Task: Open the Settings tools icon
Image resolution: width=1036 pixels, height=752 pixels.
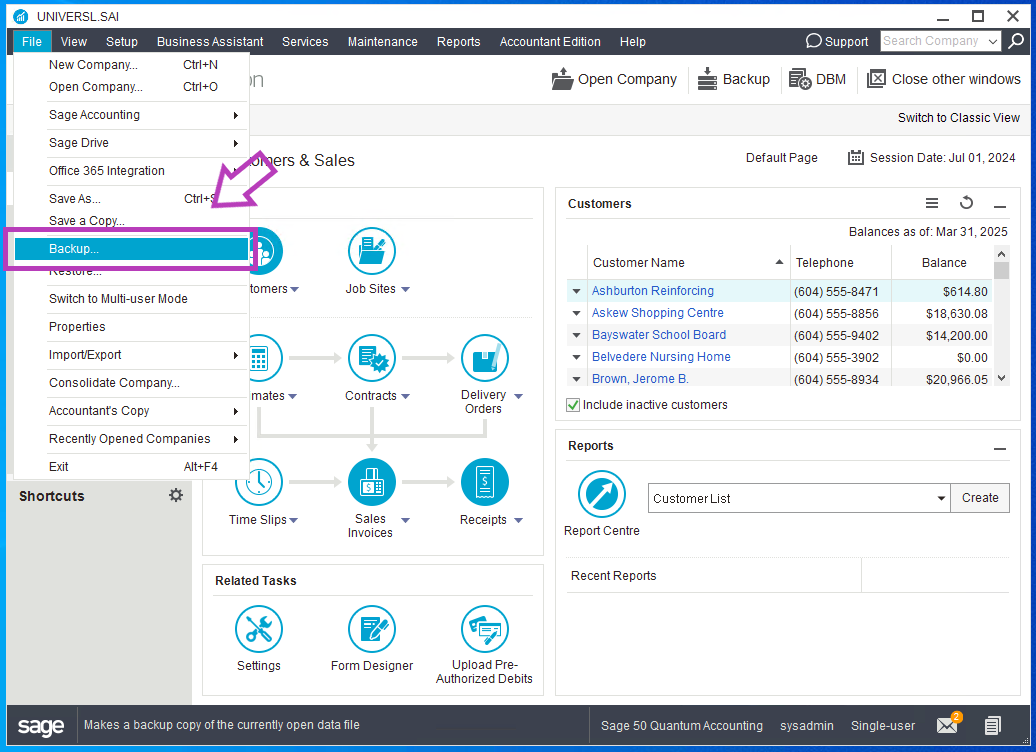Action: 259,629
